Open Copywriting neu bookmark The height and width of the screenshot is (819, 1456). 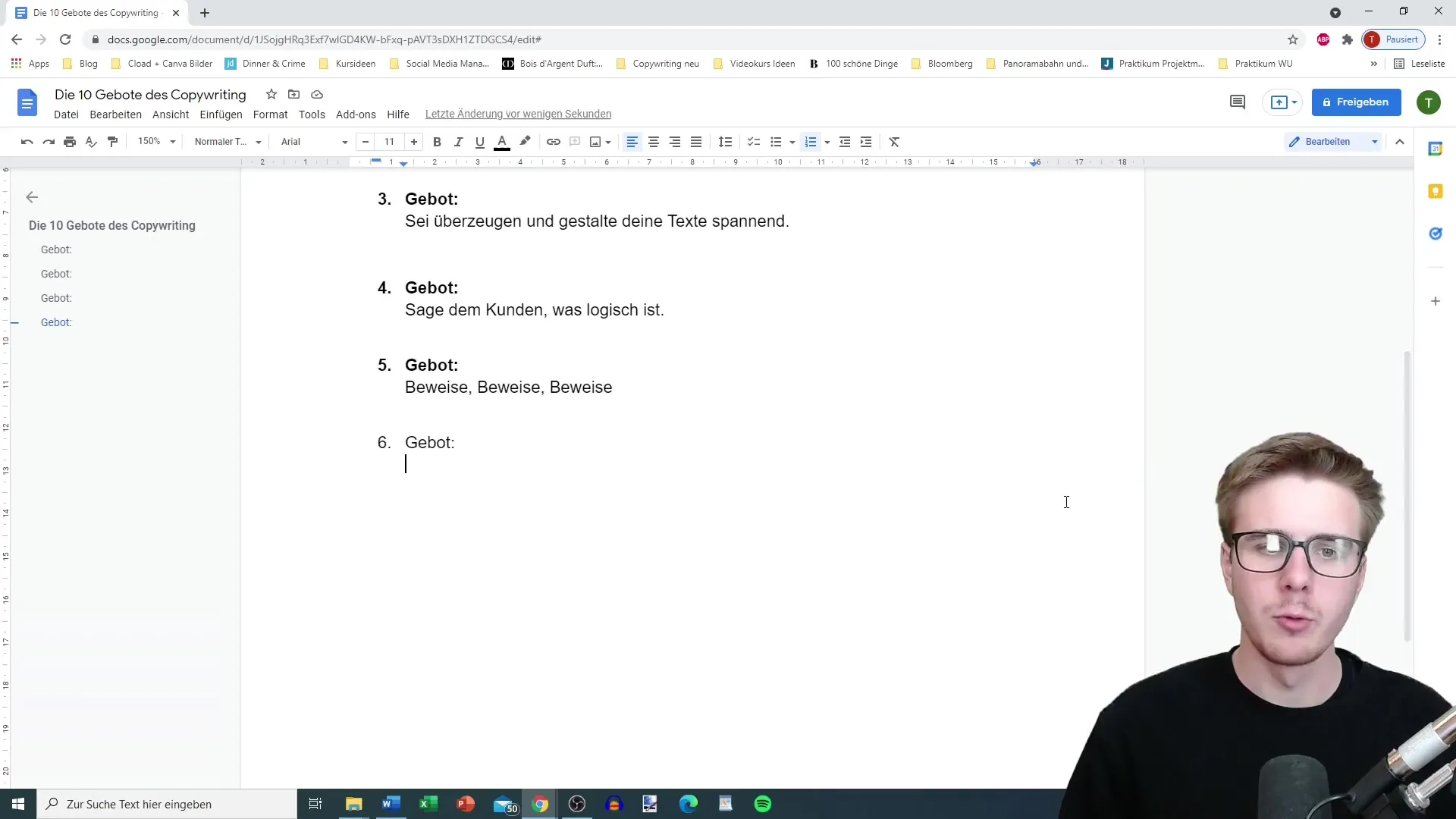pyautogui.click(x=657, y=64)
